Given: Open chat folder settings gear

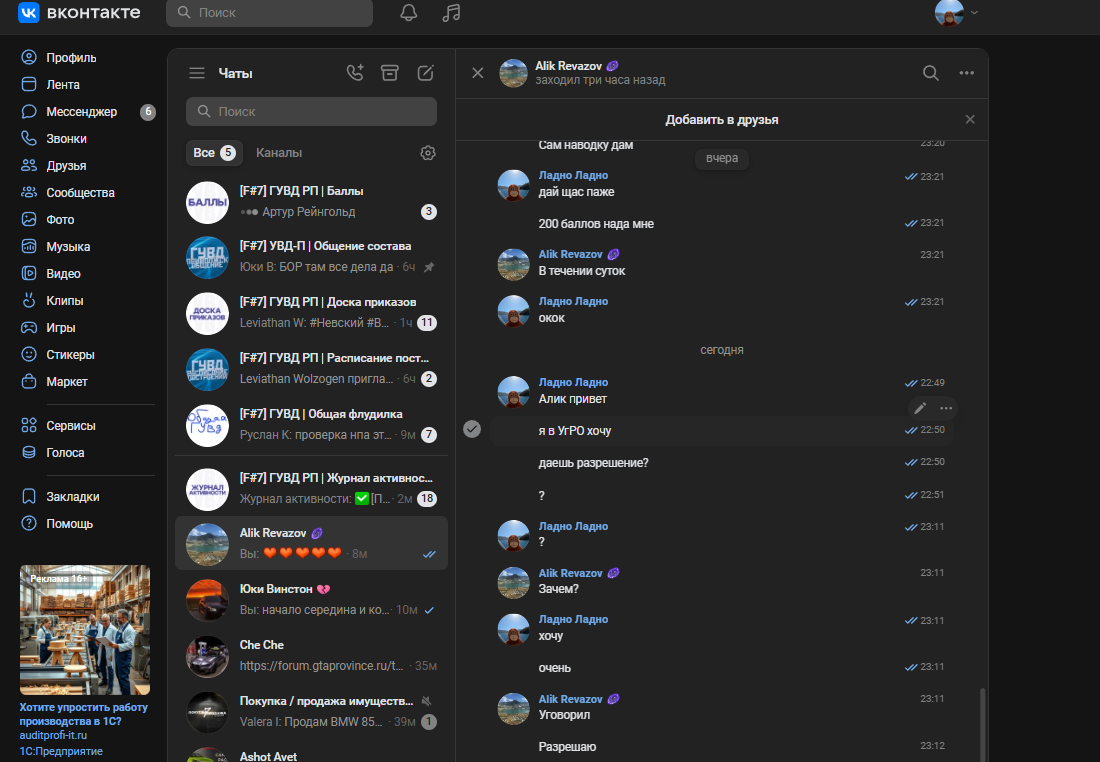Looking at the screenshot, I should (428, 153).
